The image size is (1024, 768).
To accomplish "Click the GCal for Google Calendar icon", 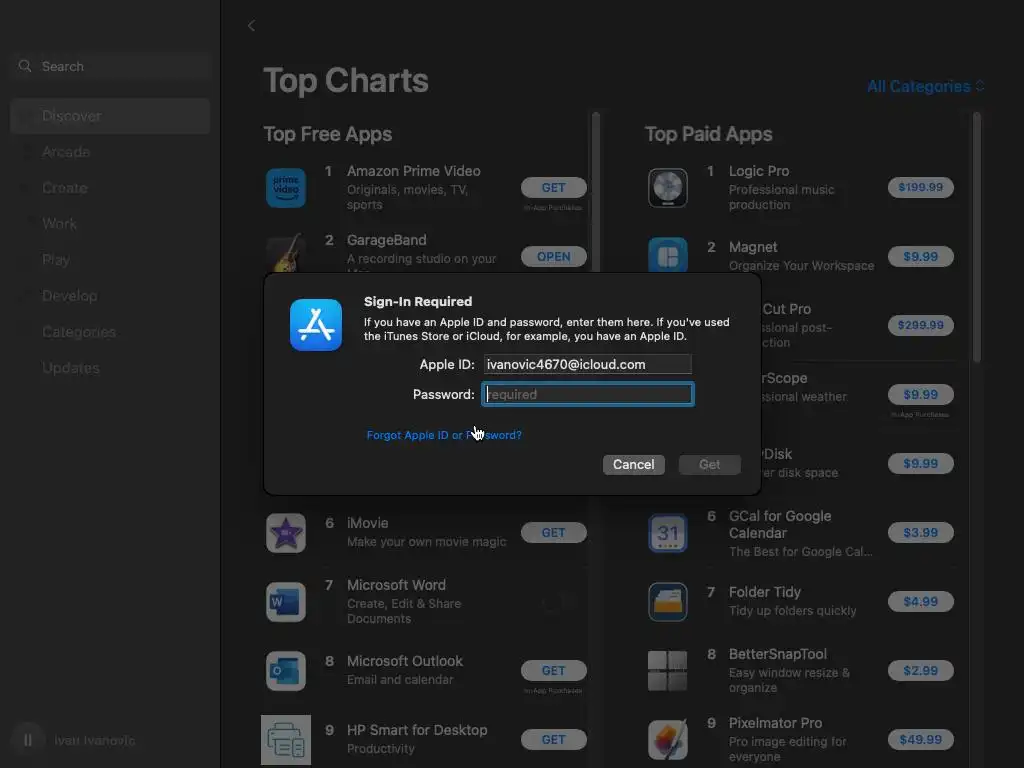I will [x=667, y=533].
